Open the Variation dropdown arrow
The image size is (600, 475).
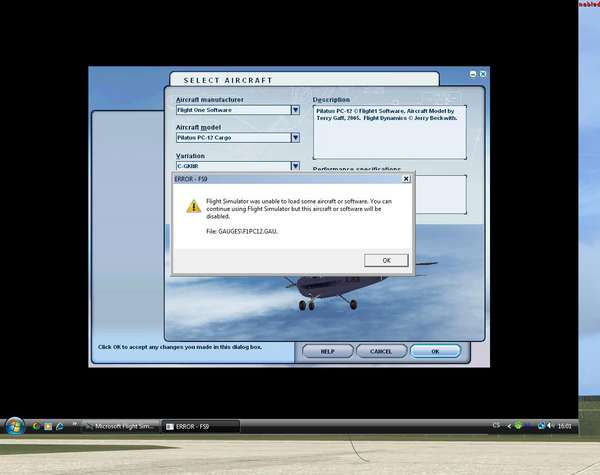[x=295, y=166]
